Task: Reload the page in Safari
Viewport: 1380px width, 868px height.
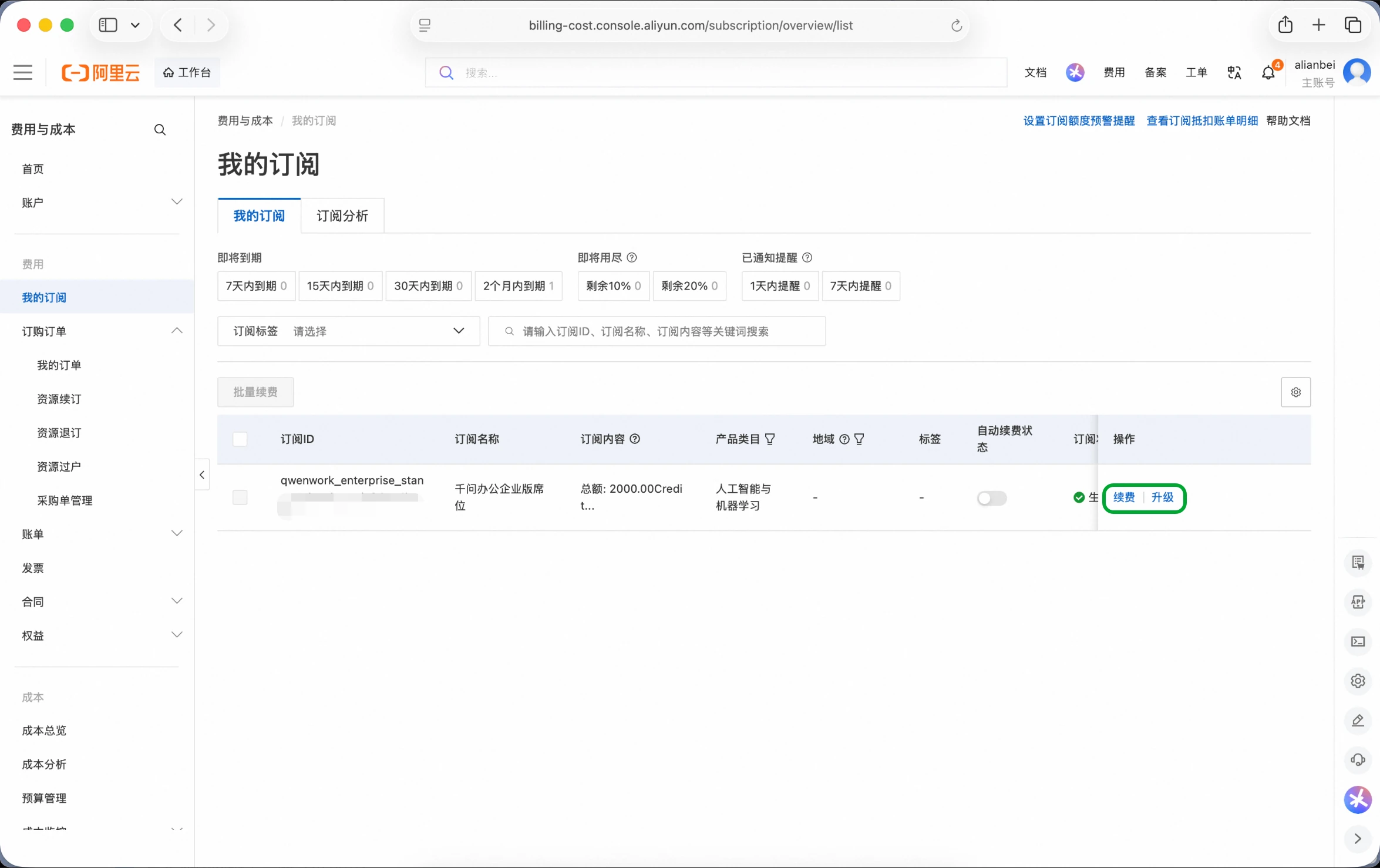Action: 956,25
